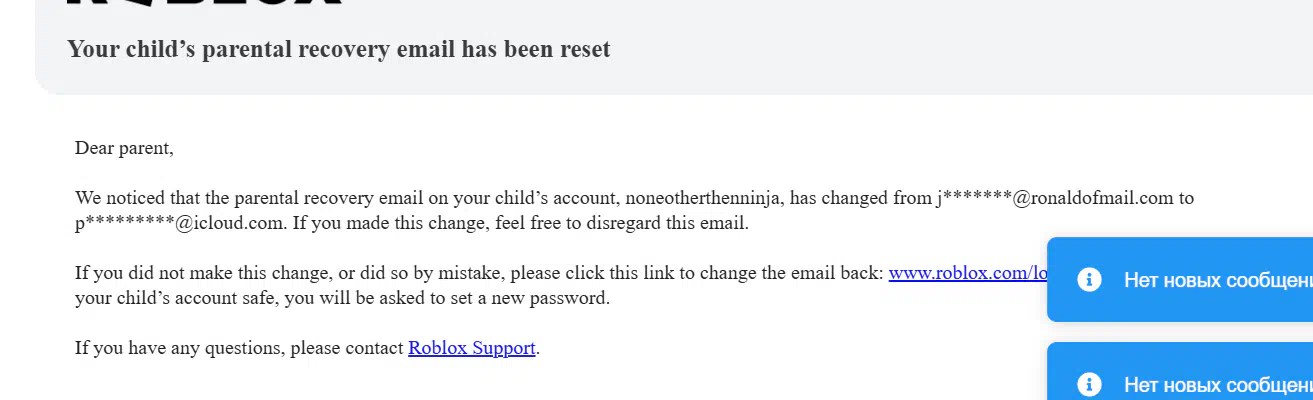The width and height of the screenshot is (1313, 400).
Task: Click the masked ronaldofmail.com email address
Action: click(1054, 198)
